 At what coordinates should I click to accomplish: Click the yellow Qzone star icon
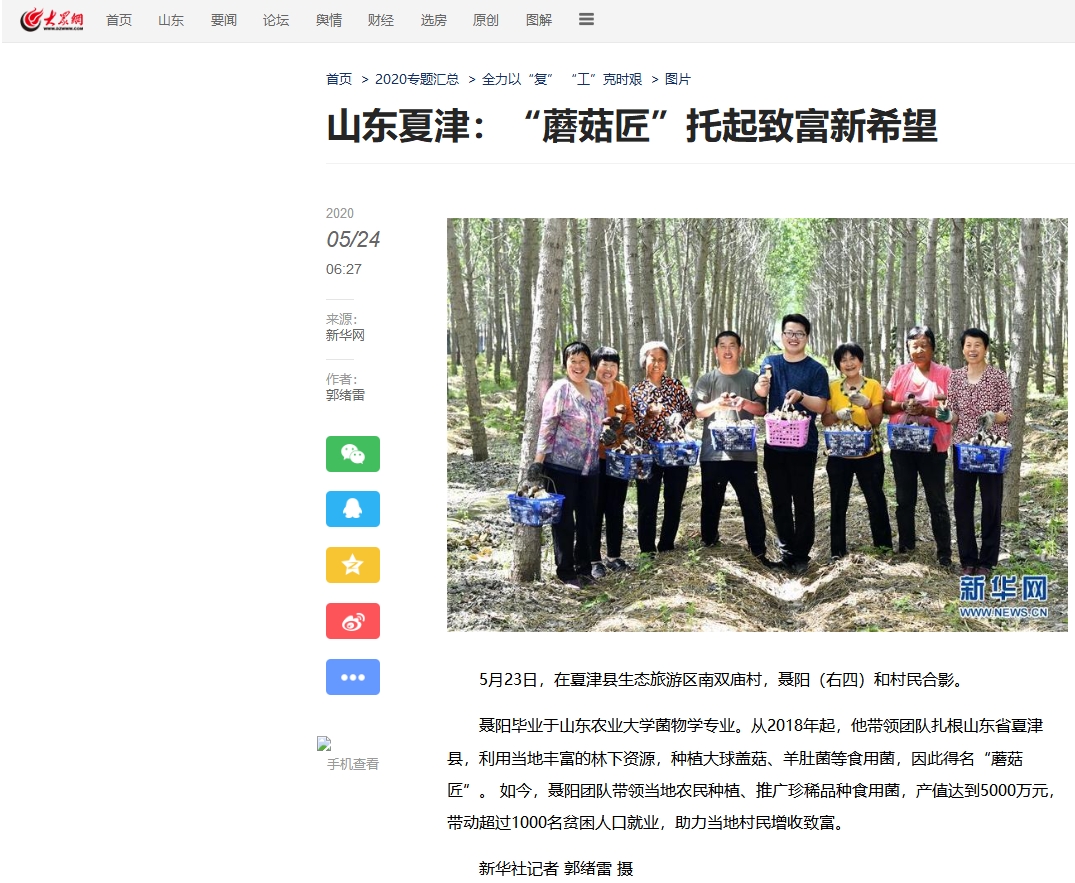352,565
